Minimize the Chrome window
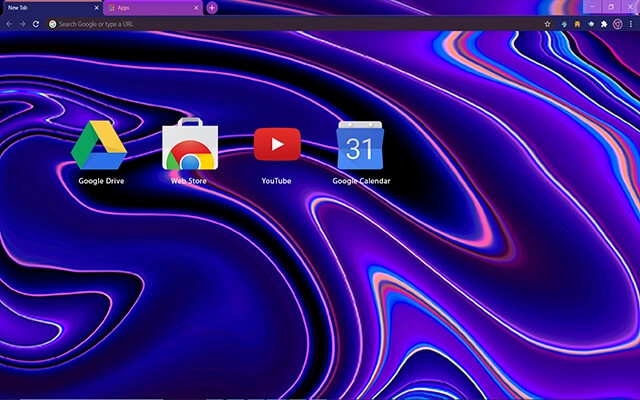The width and height of the screenshot is (640, 400). (593, 7)
